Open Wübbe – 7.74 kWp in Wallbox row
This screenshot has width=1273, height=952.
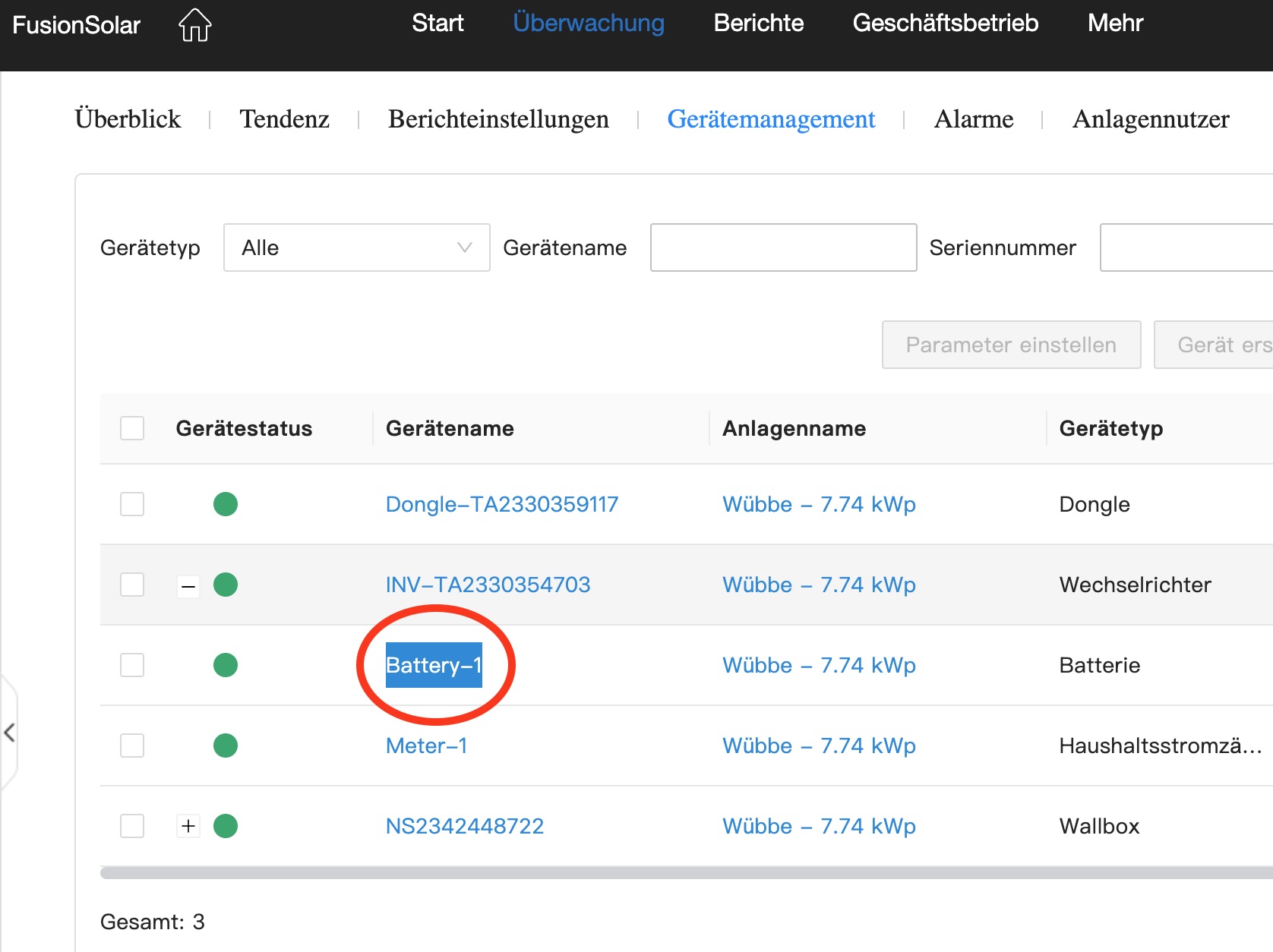[819, 826]
